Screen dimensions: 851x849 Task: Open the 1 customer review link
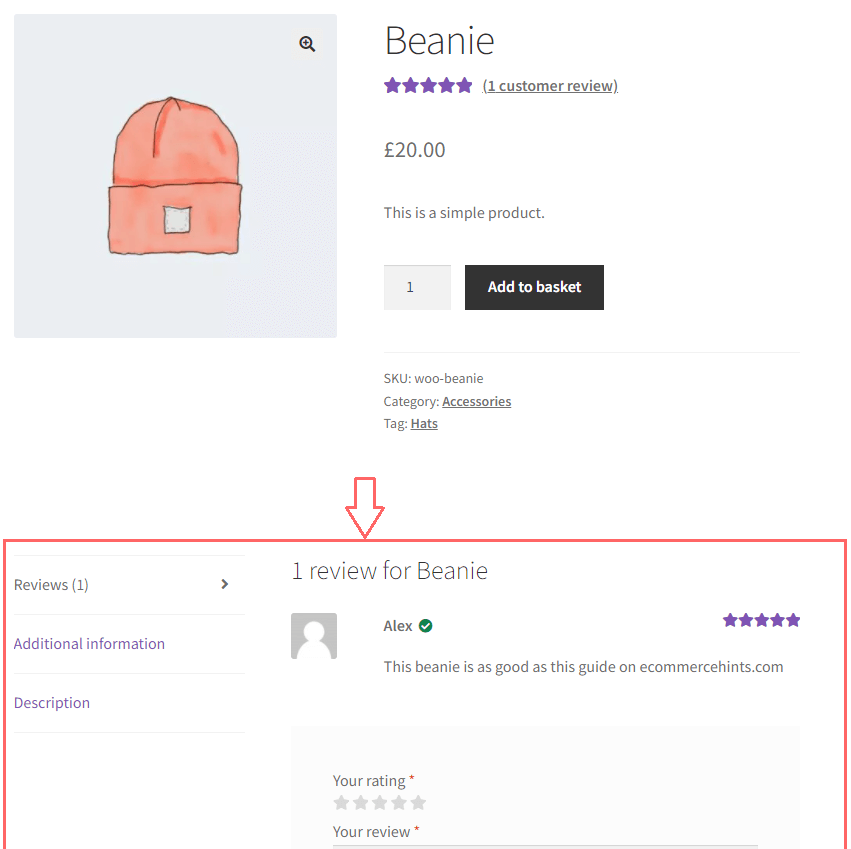pos(550,85)
